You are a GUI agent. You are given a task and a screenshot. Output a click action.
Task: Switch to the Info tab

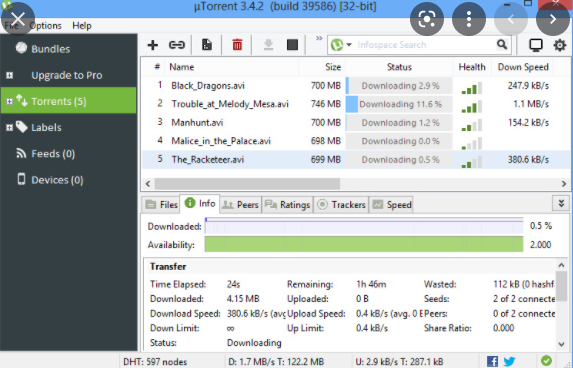click(x=200, y=203)
